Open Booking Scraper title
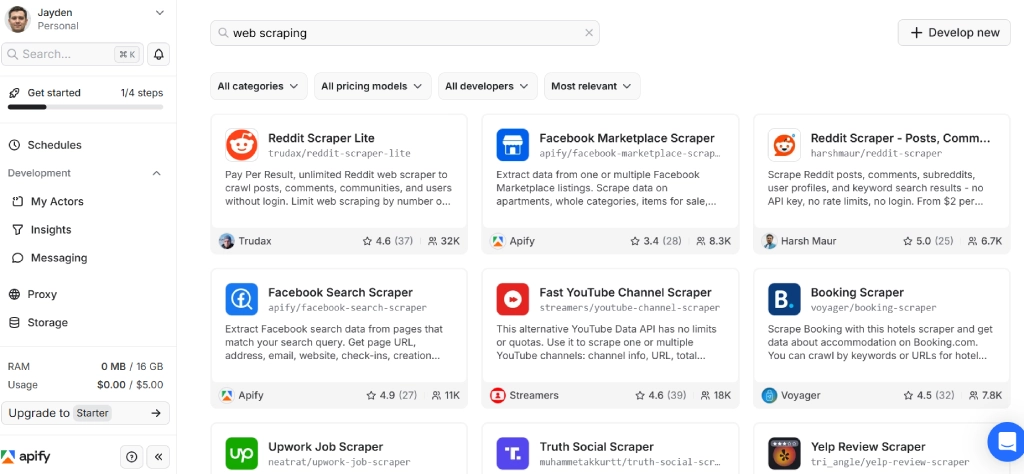The width and height of the screenshot is (1024, 474). [x=857, y=292]
